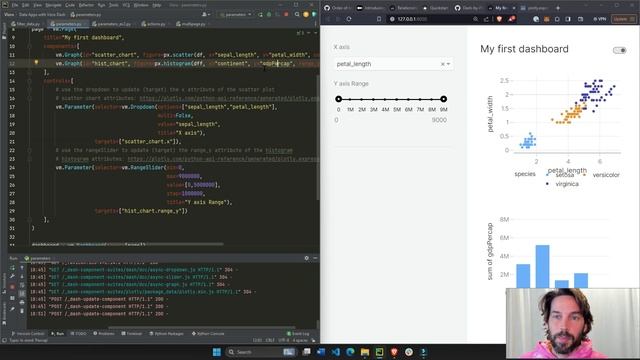Click the Debug button in PyCharm toolbar

pos(269,15)
